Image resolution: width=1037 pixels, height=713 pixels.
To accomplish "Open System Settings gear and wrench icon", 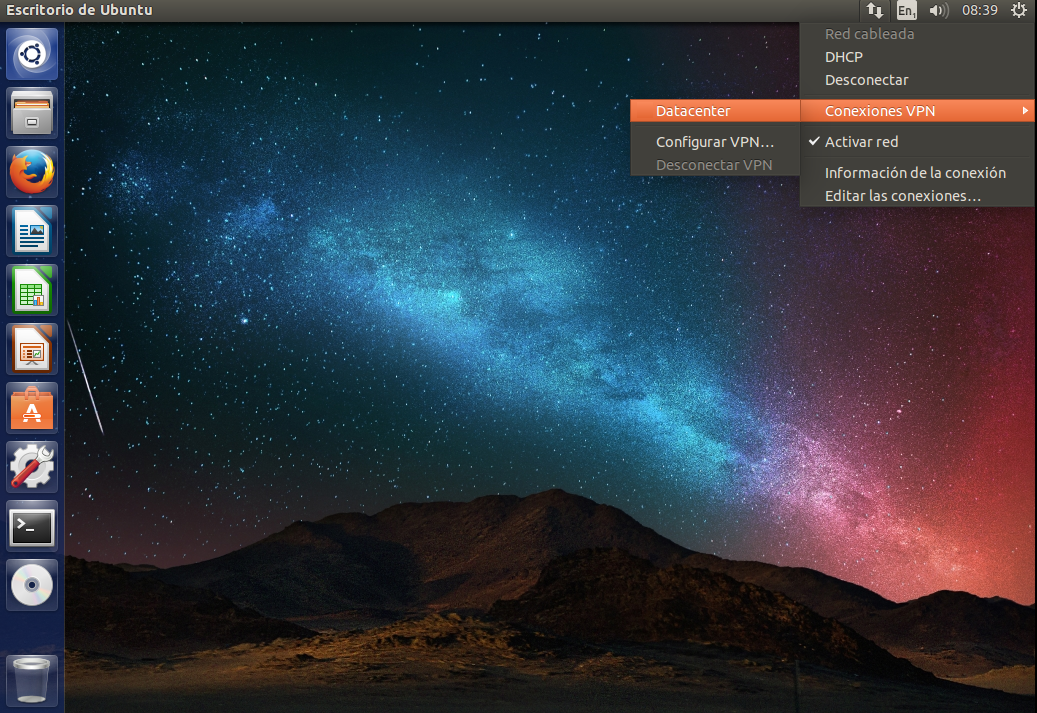I will tap(33, 467).
